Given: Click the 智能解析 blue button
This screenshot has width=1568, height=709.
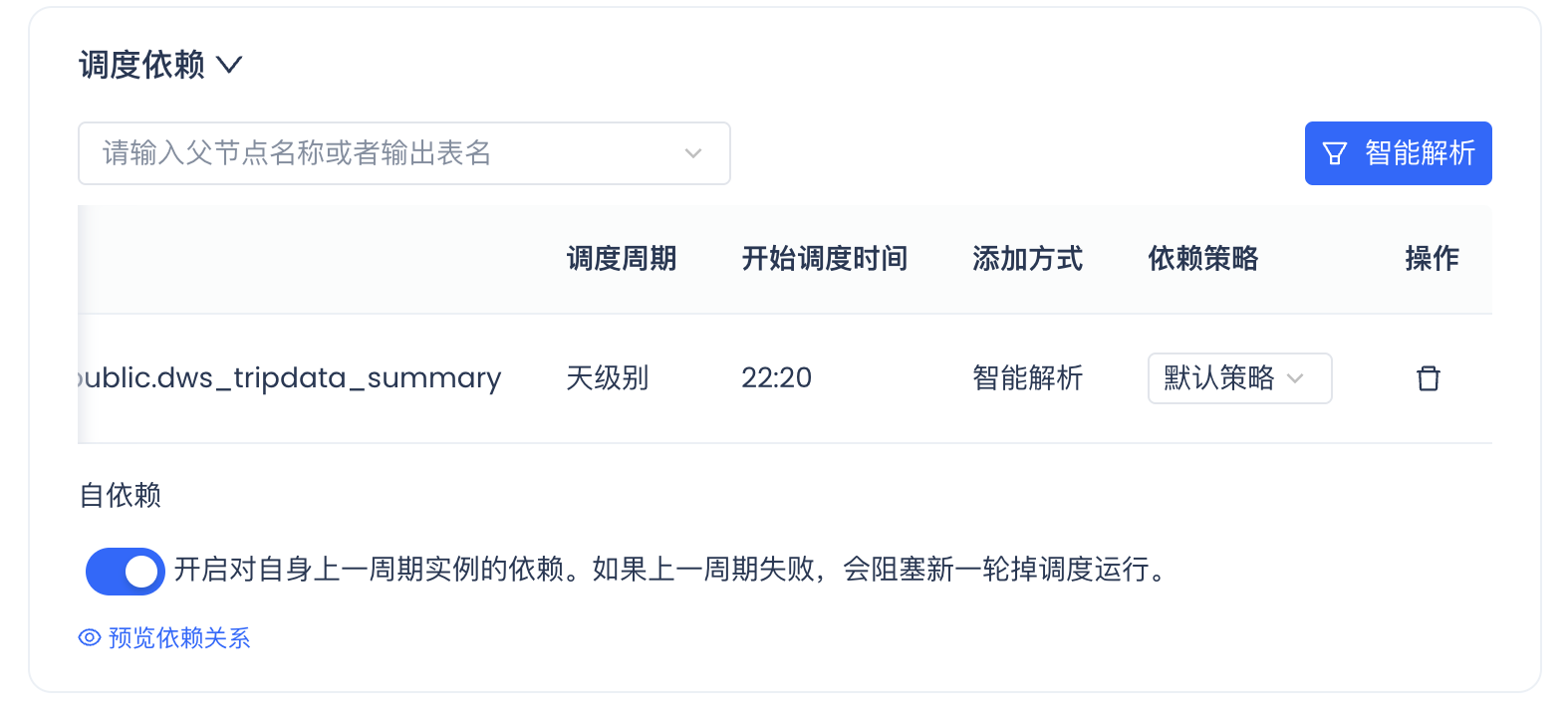Looking at the screenshot, I should [1398, 153].
